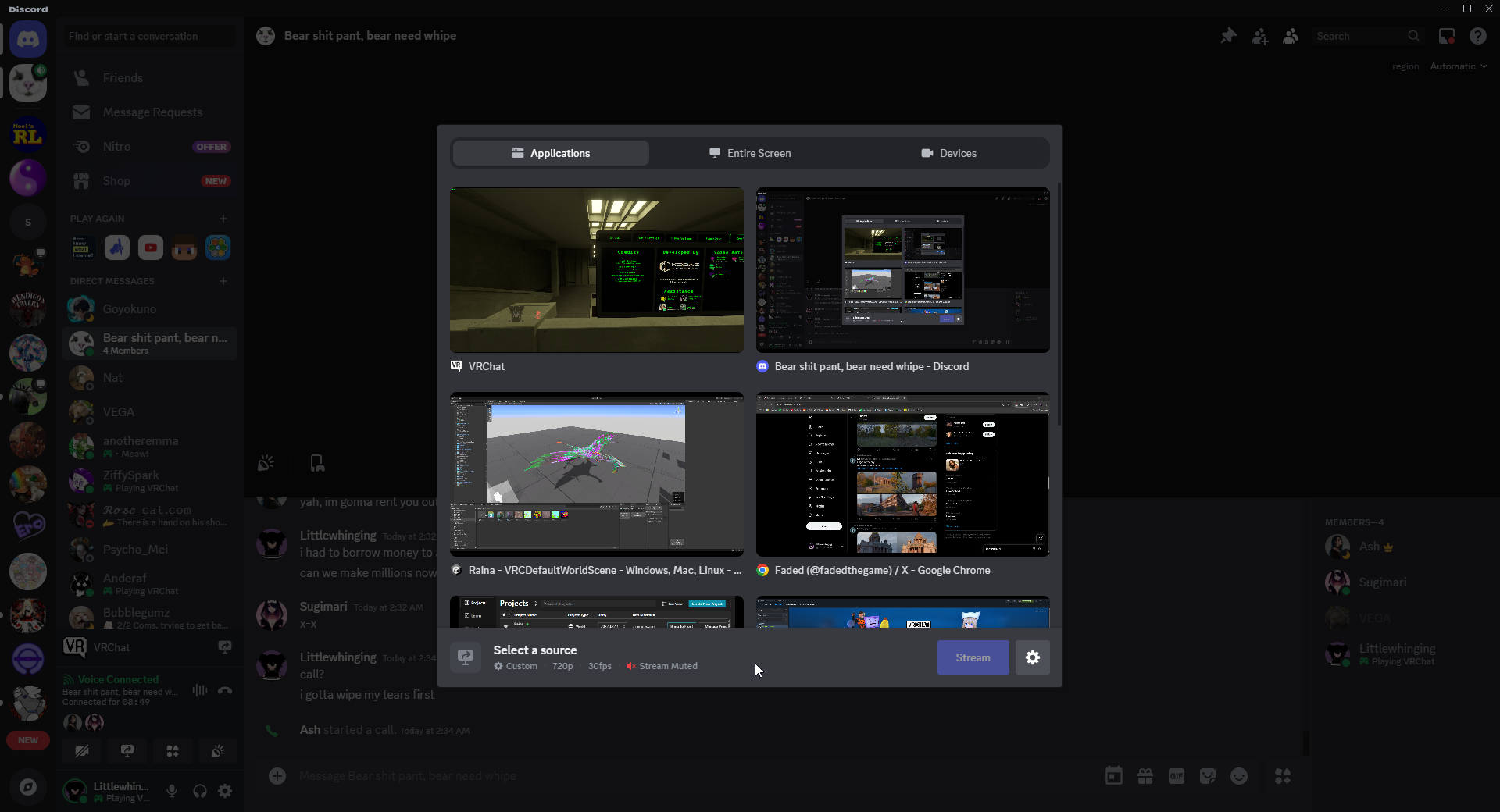This screenshot has width=1500, height=812.
Task: Open the emoji picker
Action: point(1239,776)
